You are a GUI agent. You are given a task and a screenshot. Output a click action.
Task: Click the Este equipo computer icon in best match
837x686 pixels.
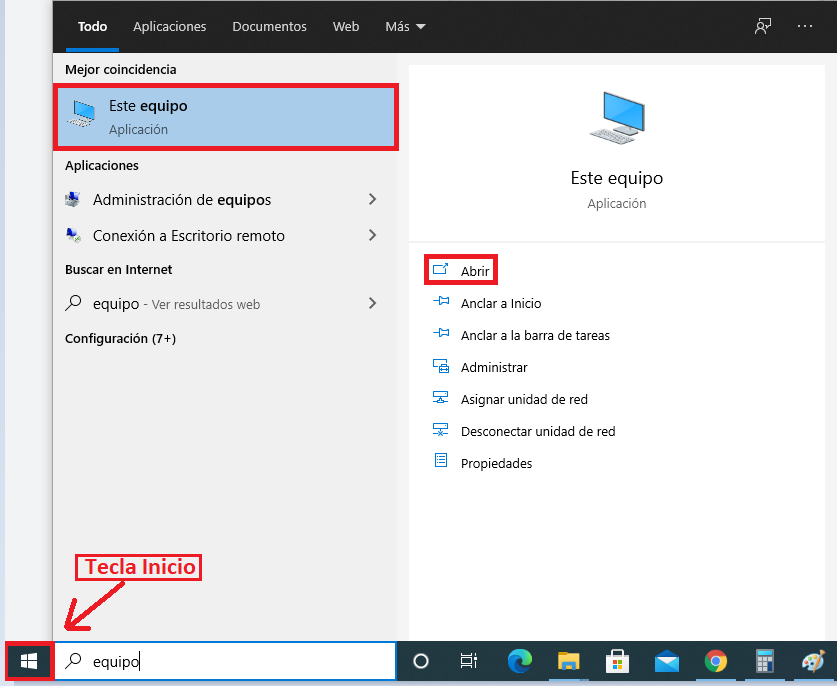tap(81, 113)
